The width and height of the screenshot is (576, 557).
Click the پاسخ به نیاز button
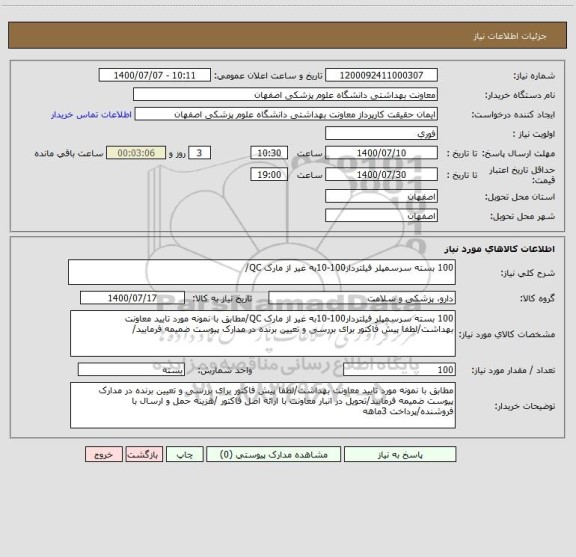[x=400, y=454]
